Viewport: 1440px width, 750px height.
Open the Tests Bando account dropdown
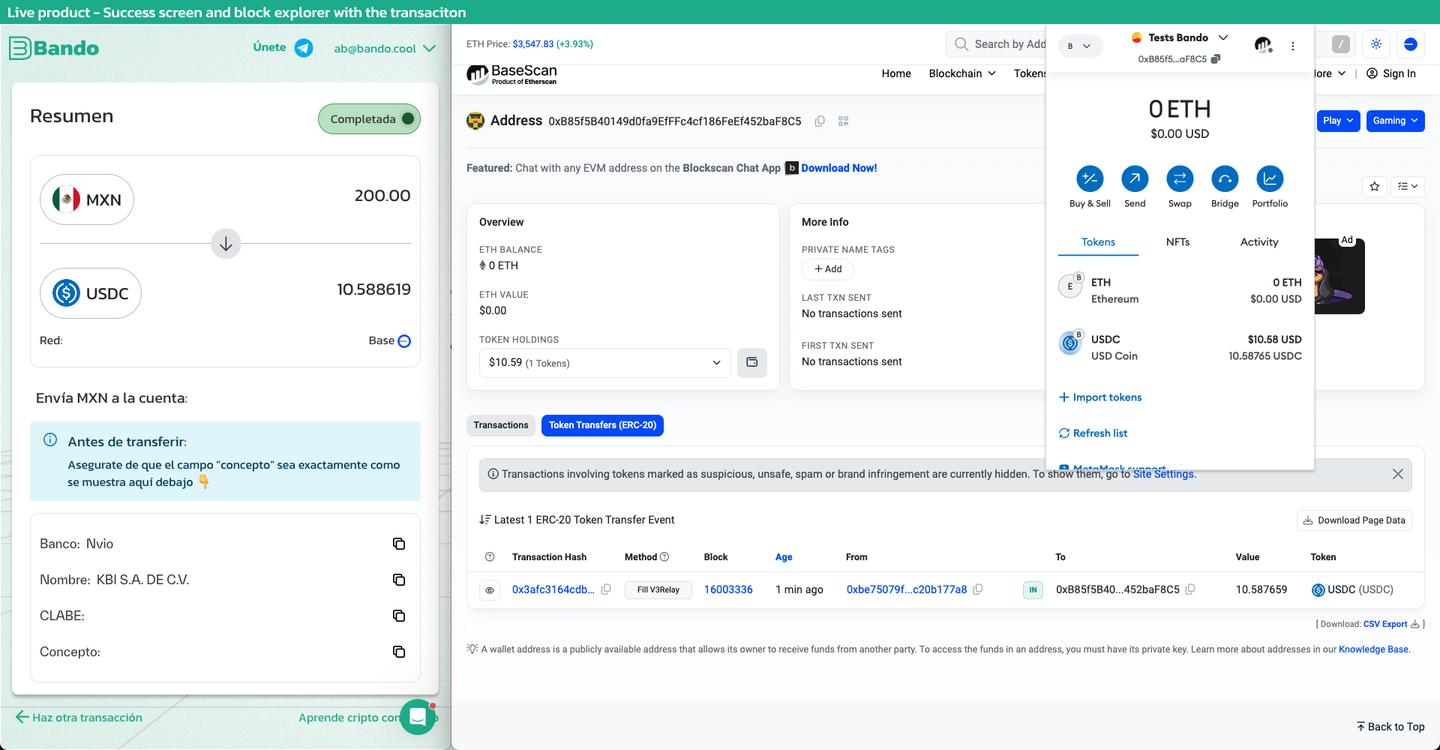coord(1179,38)
